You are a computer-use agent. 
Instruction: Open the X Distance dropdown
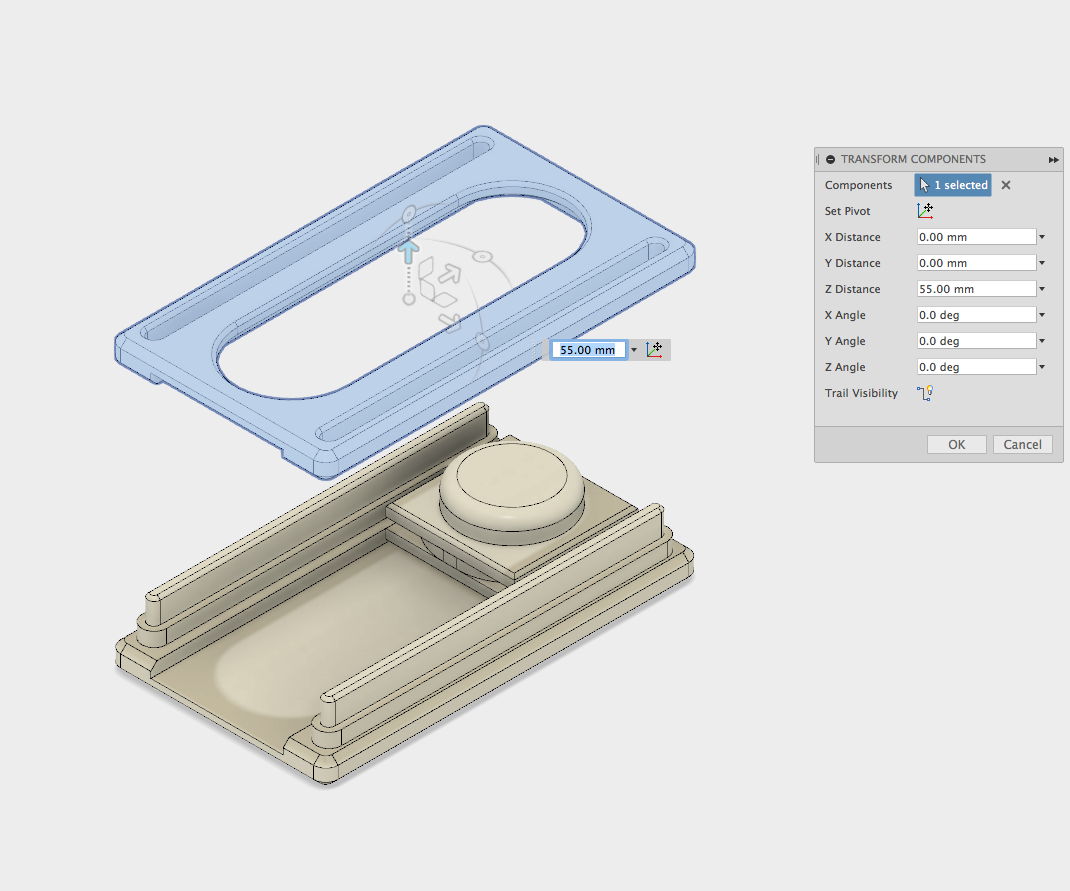[x=1041, y=237]
